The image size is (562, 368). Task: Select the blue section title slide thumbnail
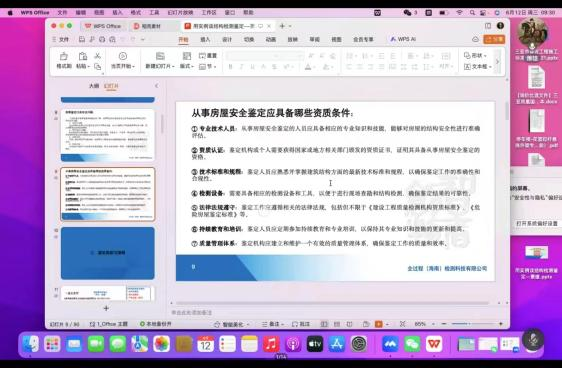click(108, 253)
